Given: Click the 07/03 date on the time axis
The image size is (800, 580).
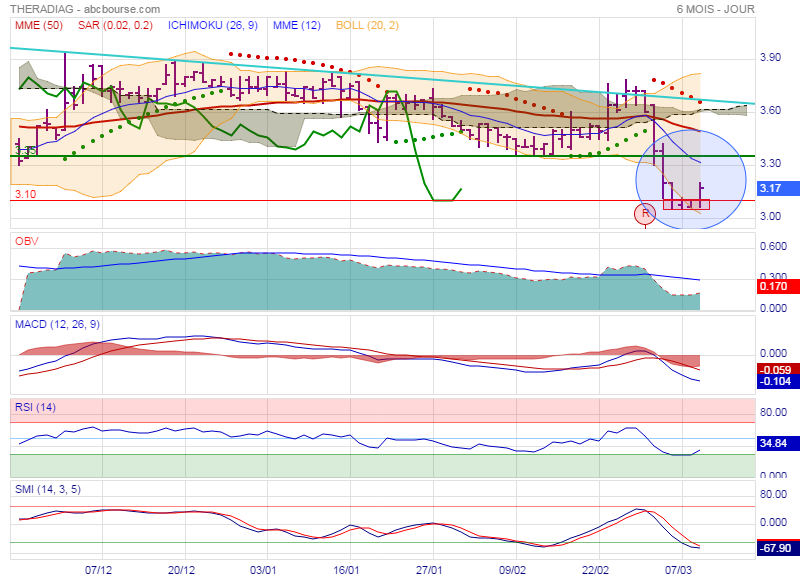Looking at the screenshot, I should [678, 570].
